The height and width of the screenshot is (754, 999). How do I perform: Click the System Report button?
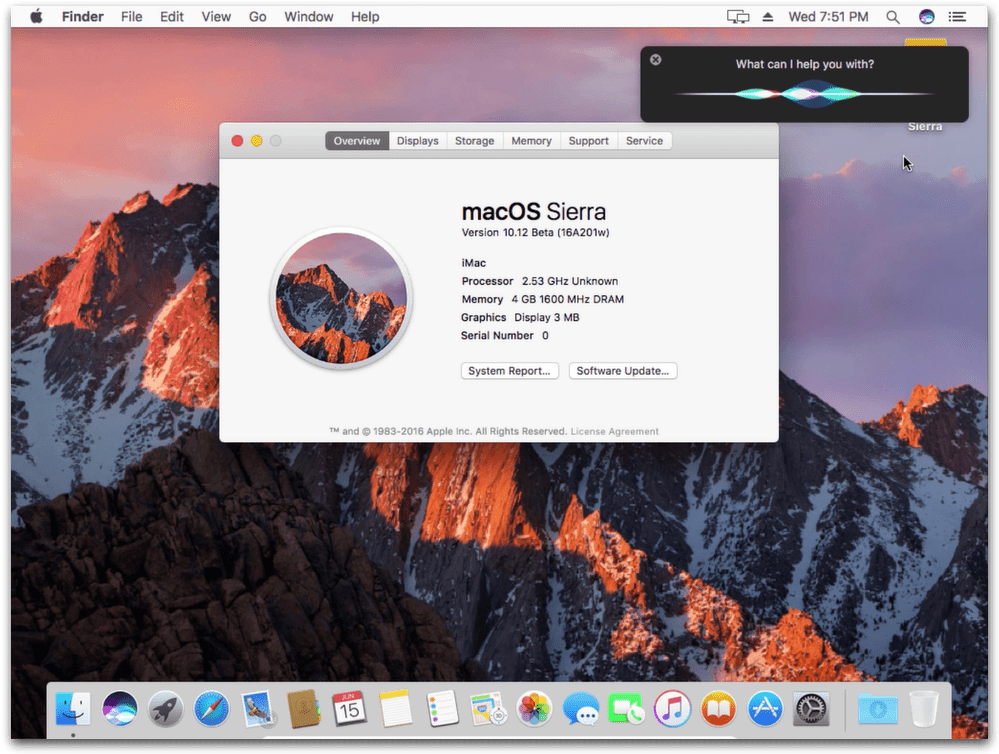click(510, 371)
